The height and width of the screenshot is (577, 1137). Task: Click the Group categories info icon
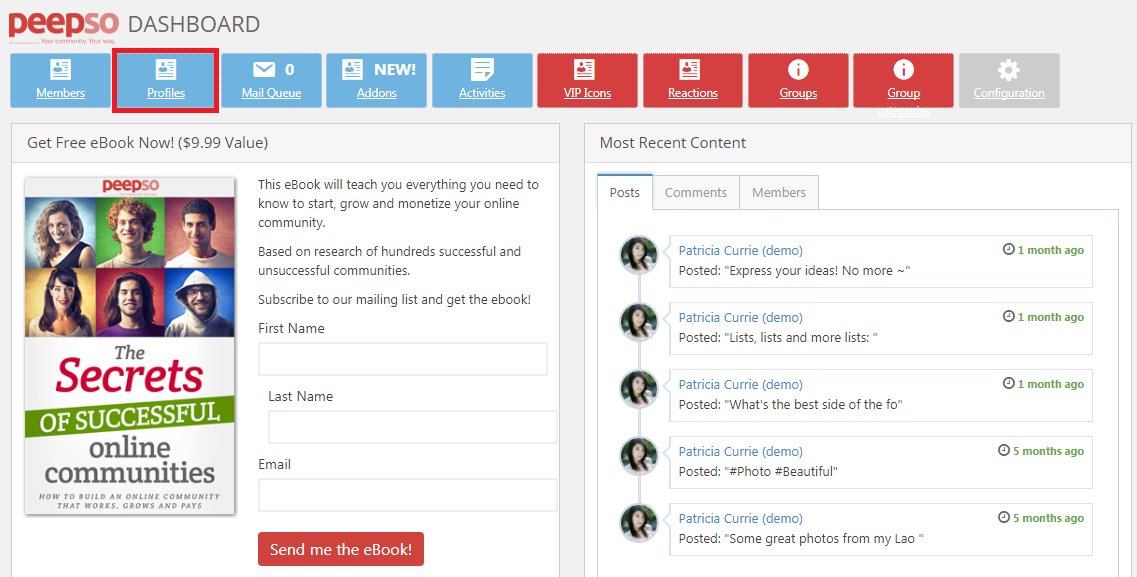[x=904, y=70]
